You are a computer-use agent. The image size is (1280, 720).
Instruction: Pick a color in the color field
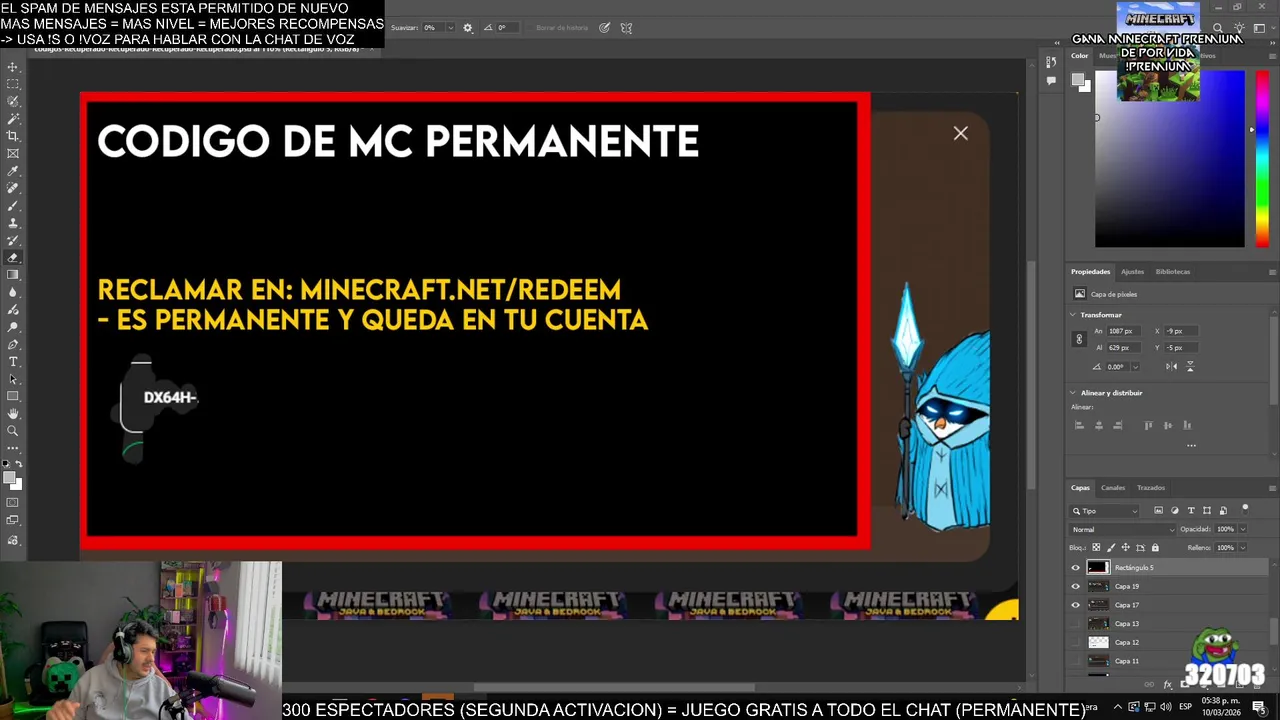click(x=1170, y=159)
